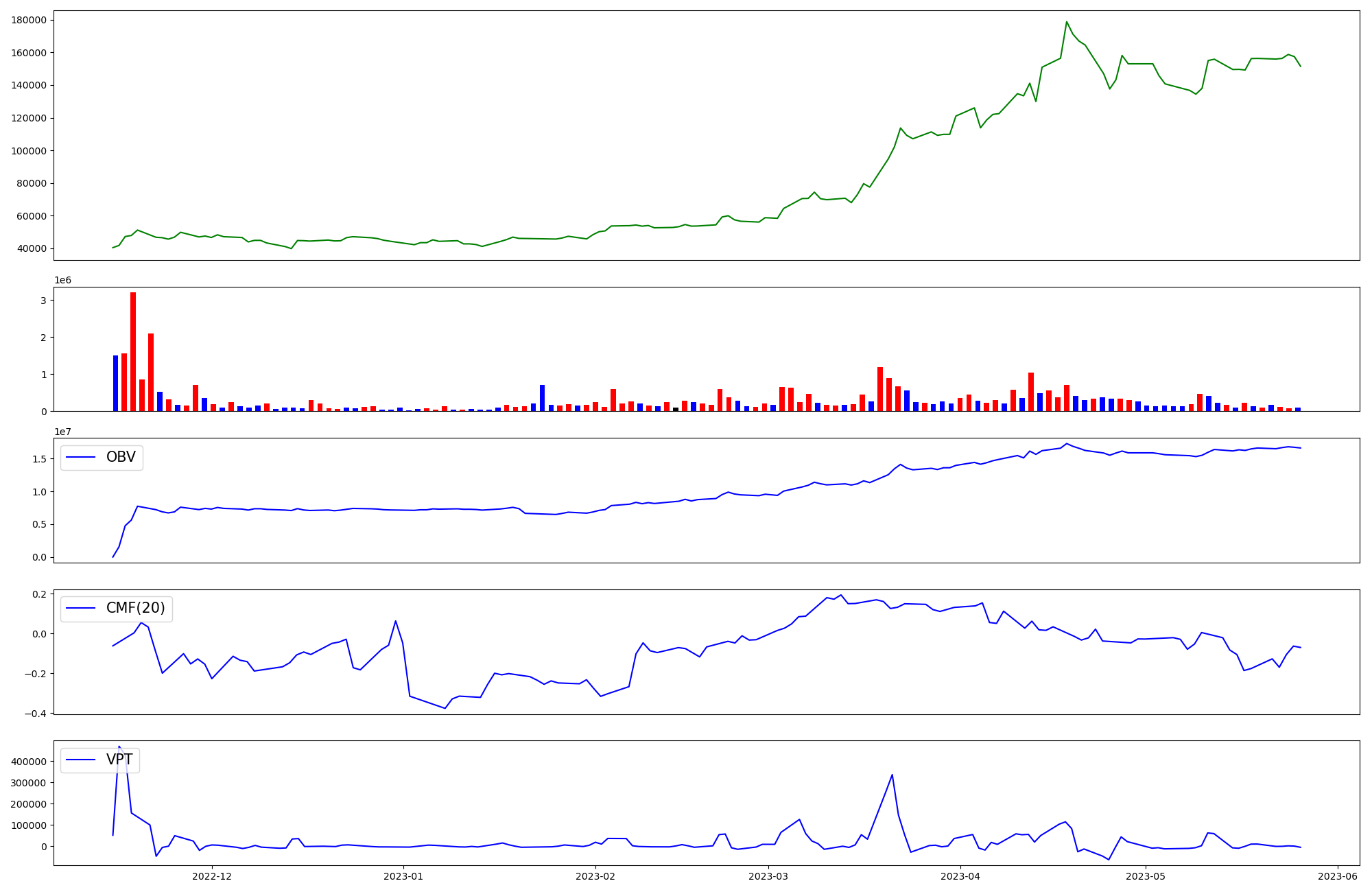Click the first blue volume bar
This screenshot has height=892, width=1372.
(115, 383)
